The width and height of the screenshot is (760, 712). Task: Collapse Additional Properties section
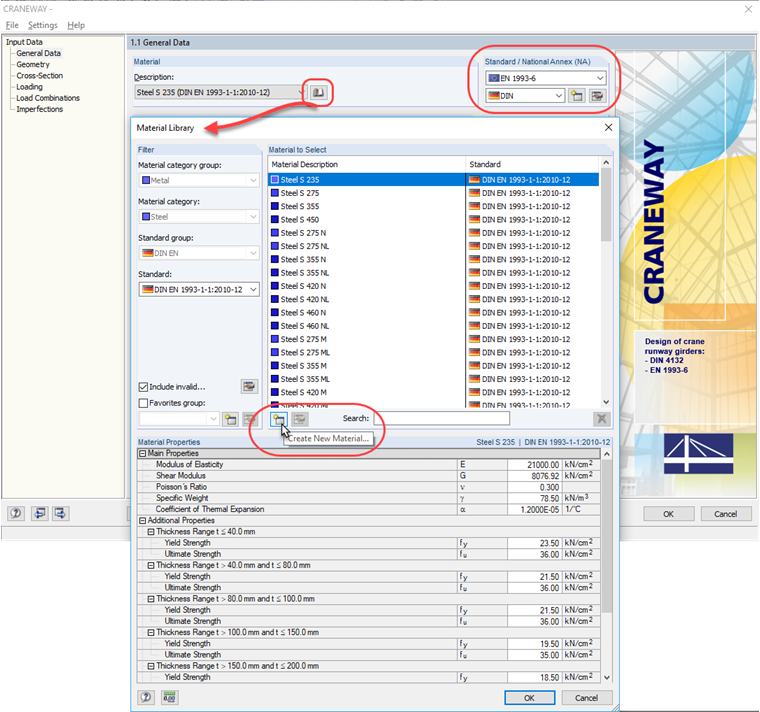pyautogui.click(x=142, y=521)
